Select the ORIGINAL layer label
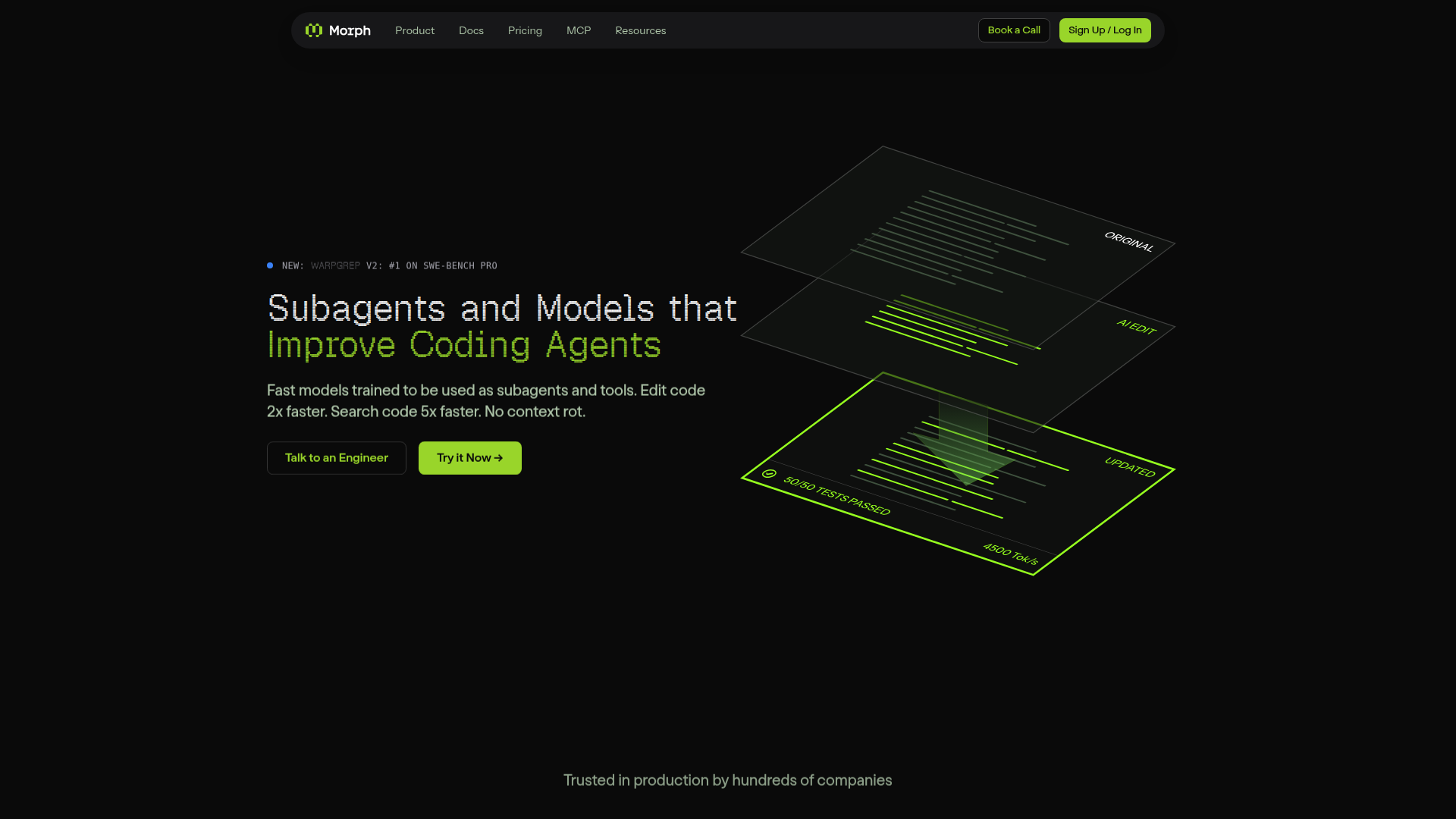Viewport: 1456px width, 819px height. [1128, 242]
